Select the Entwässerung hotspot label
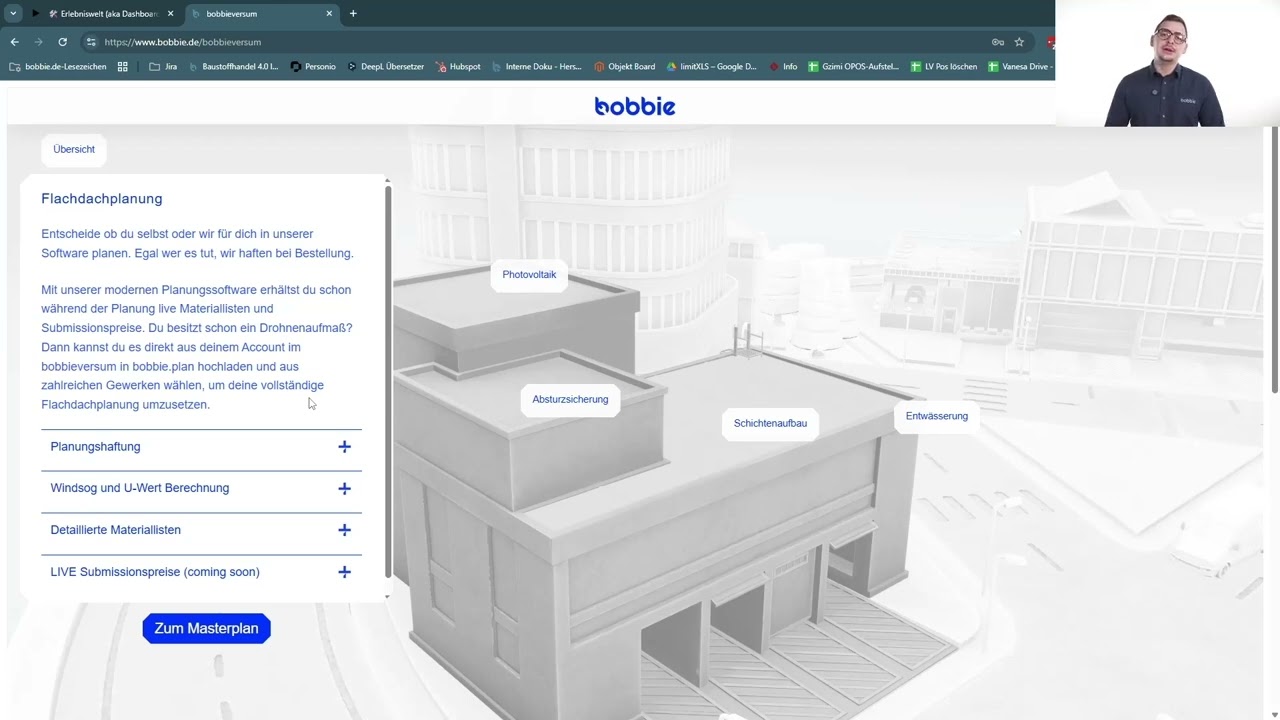 click(936, 416)
